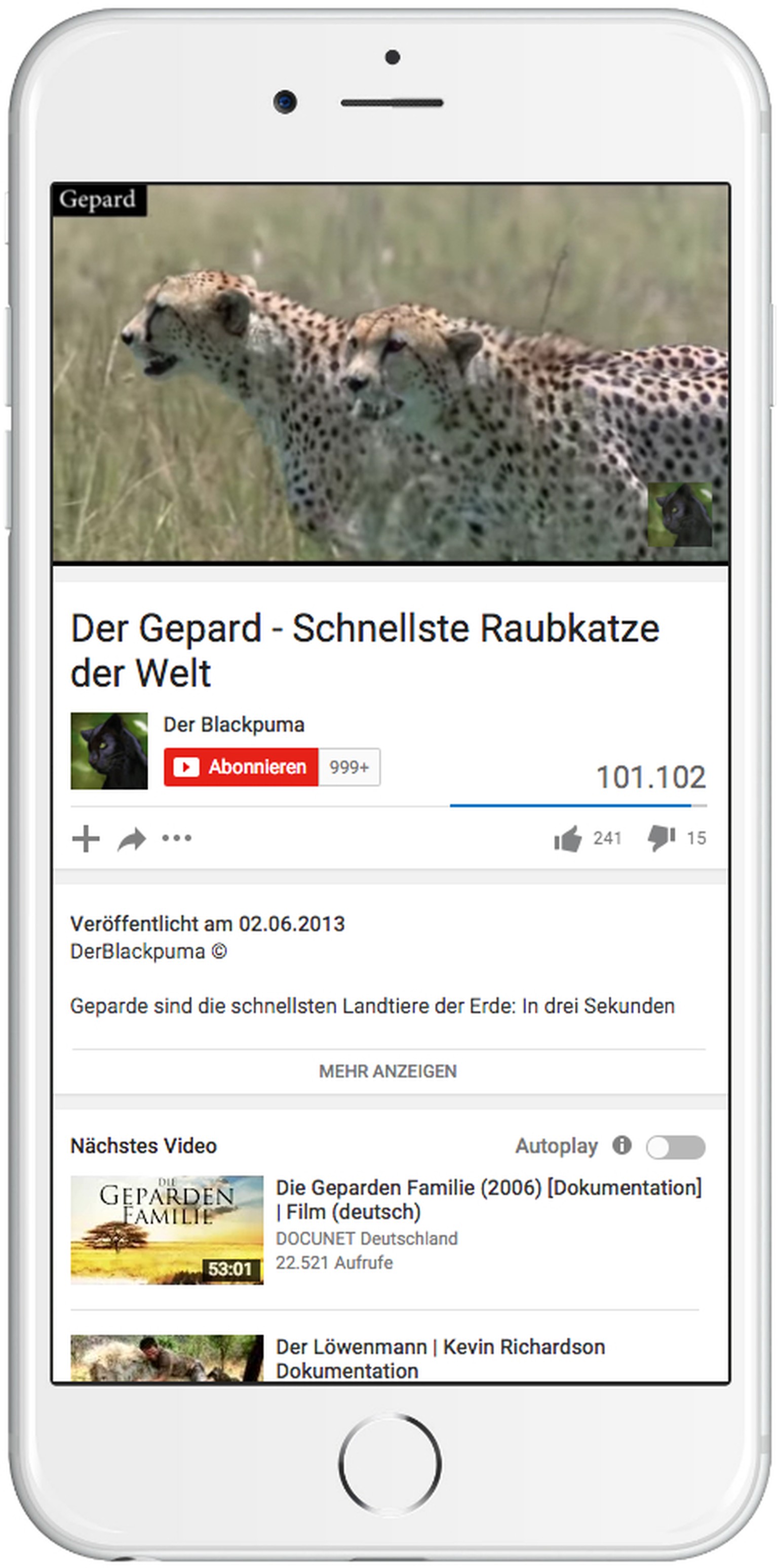Click the Geparden Familie video thumbnail
This screenshot has width=778, height=1568.
tap(167, 1229)
